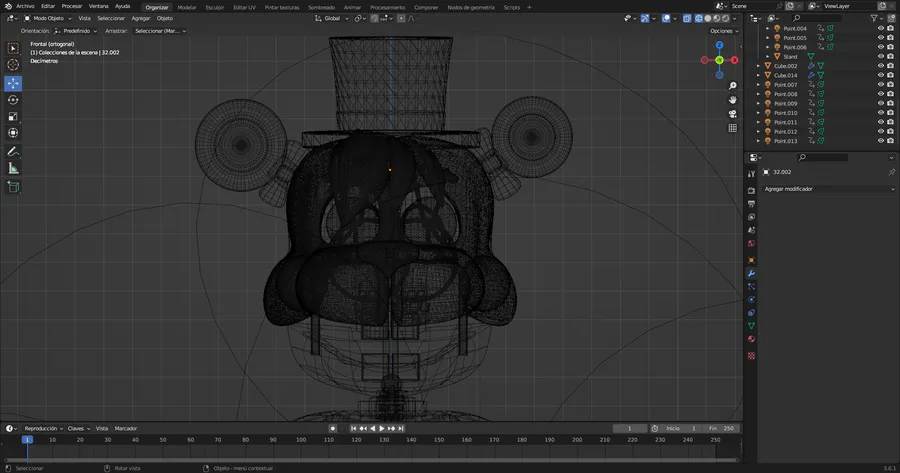Jump to the last frame button
Screen dimensions: 900x473
[x=401, y=428]
